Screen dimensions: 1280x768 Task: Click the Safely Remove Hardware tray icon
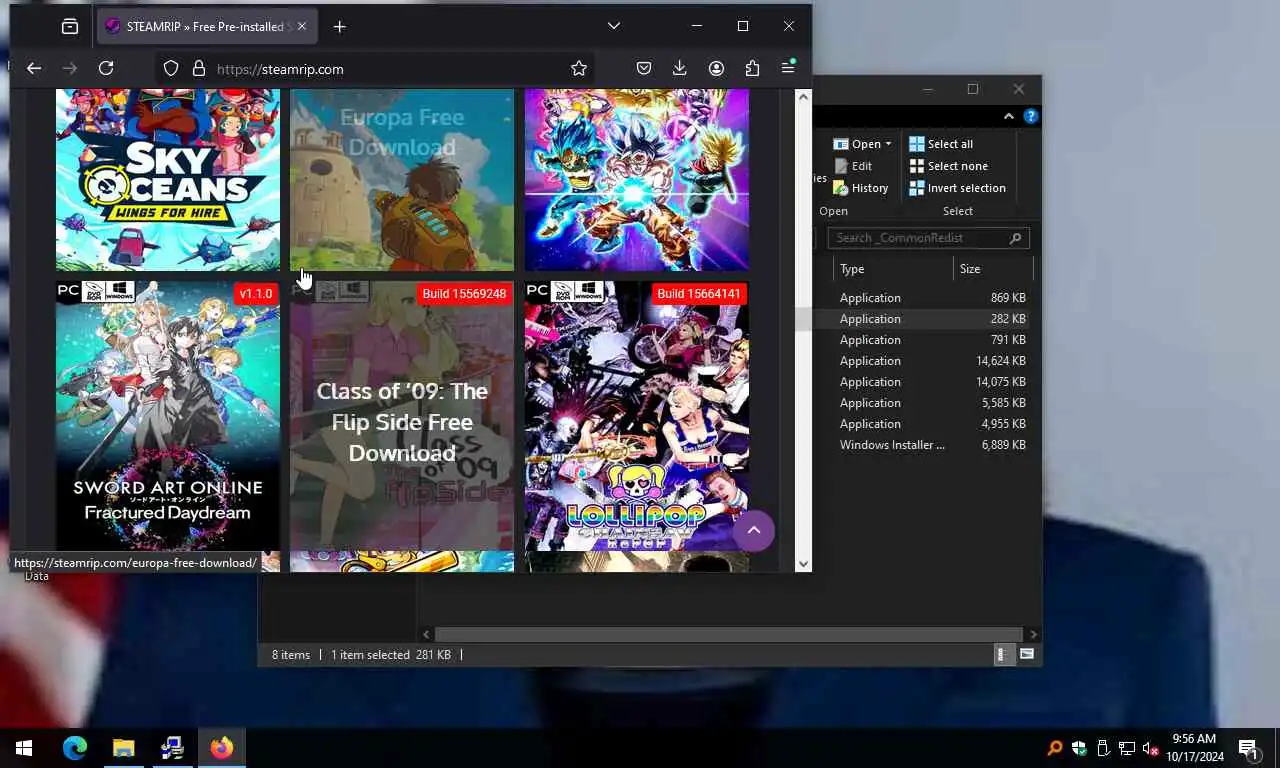click(x=1103, y=748)
